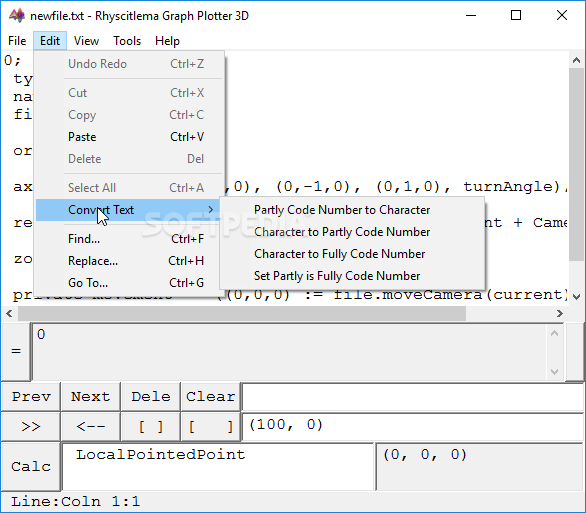Image resolution: width=586 pixels, height=513 pixels.
Task: Click the Dele button
Action: 151,396
